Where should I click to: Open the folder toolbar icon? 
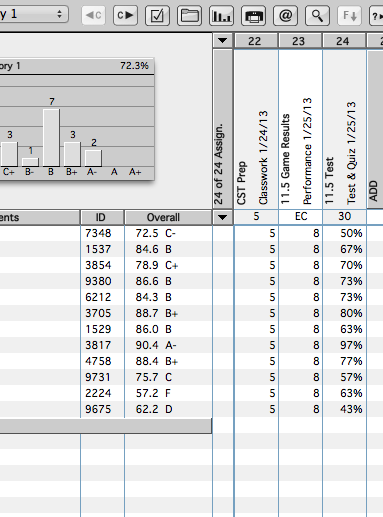tap(189, 15)
